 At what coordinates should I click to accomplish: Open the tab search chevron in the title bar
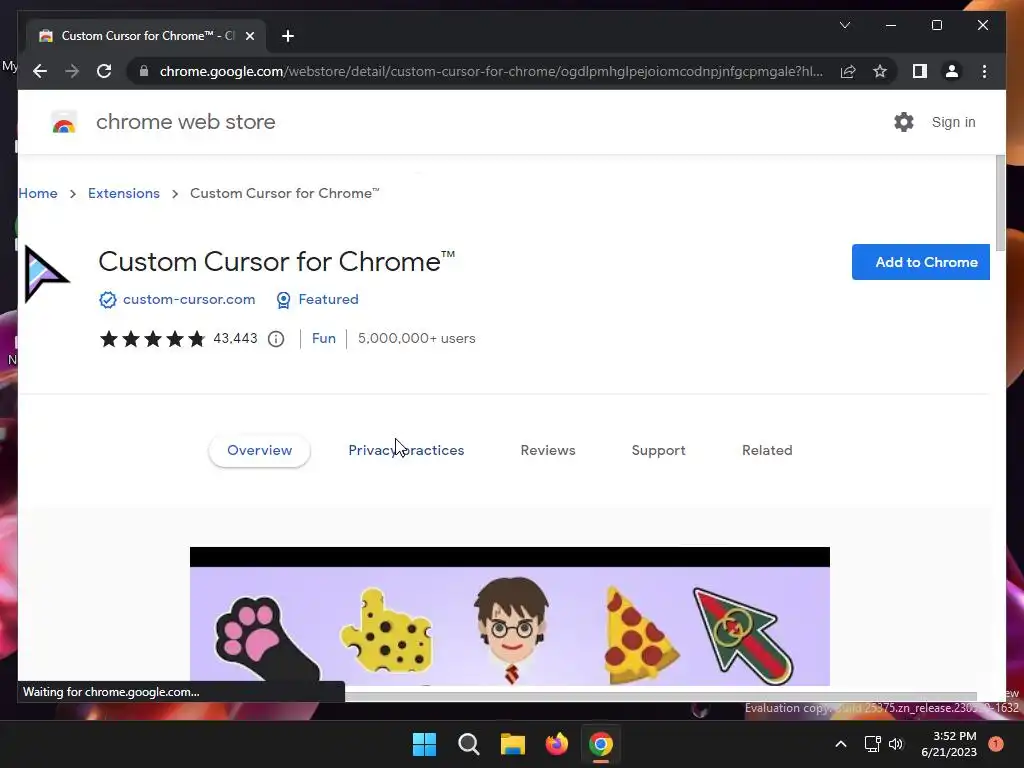844,25
